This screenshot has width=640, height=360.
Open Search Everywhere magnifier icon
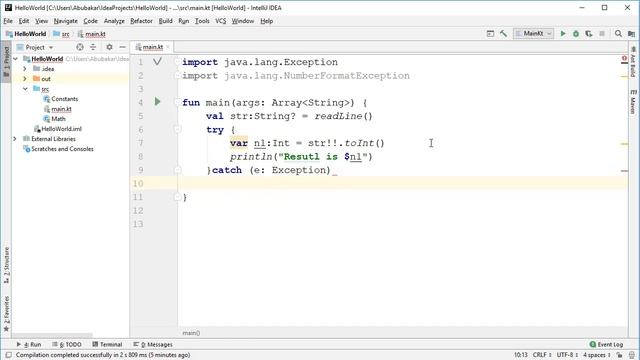pos(618,33)
